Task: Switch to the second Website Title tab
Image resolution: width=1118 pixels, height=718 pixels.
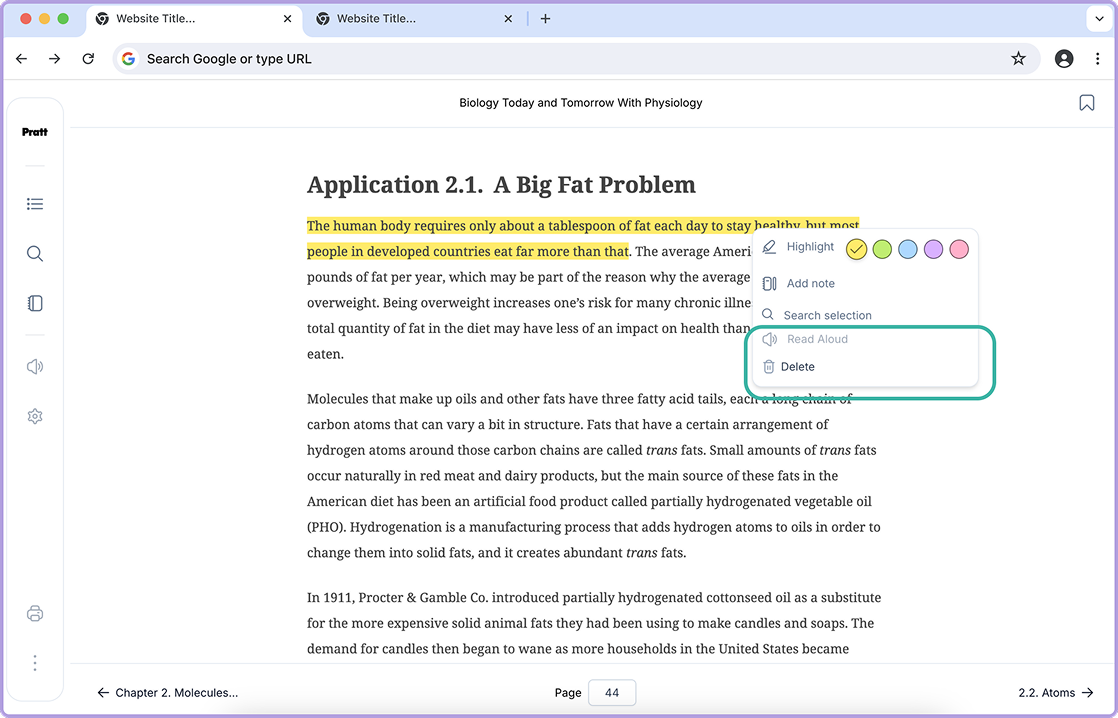Action: tap(414, 19)
